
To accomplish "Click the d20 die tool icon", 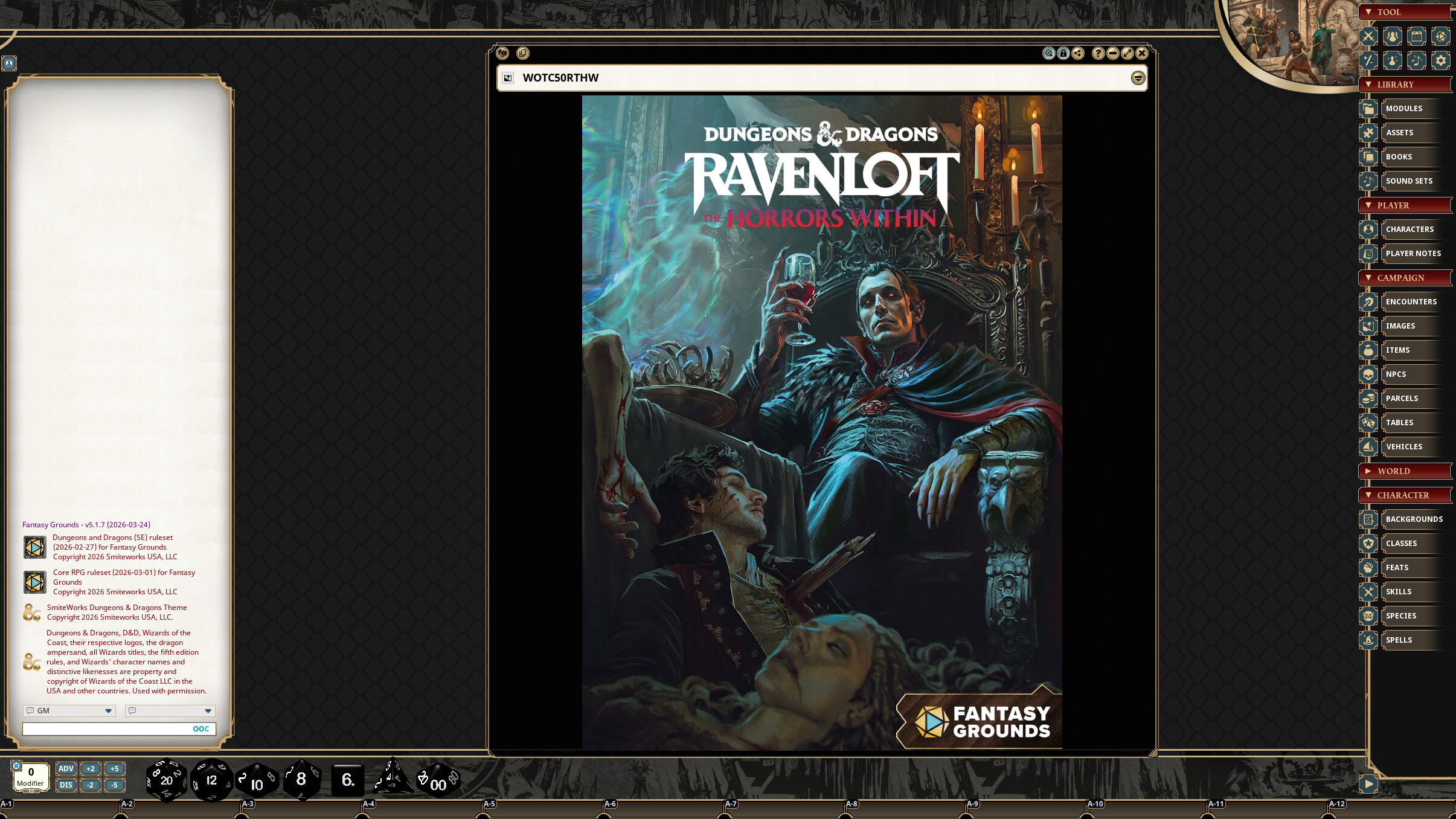I will point(1441,36).
